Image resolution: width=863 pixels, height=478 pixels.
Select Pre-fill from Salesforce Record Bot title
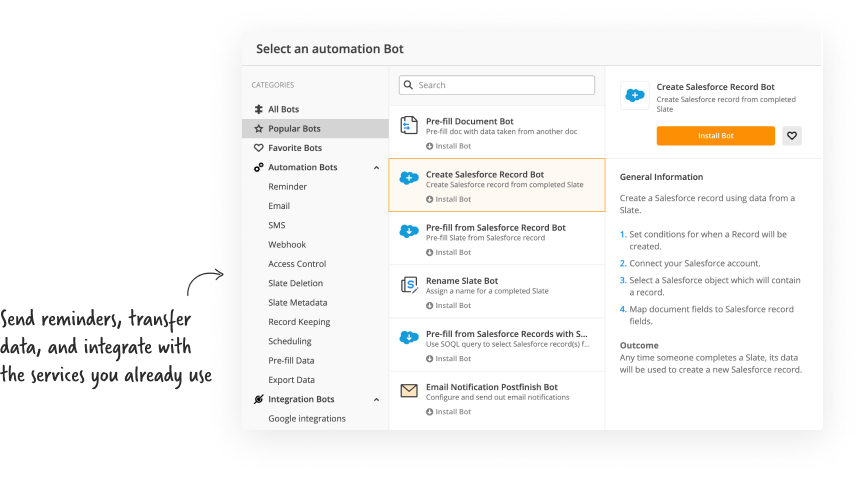(496, 227)
